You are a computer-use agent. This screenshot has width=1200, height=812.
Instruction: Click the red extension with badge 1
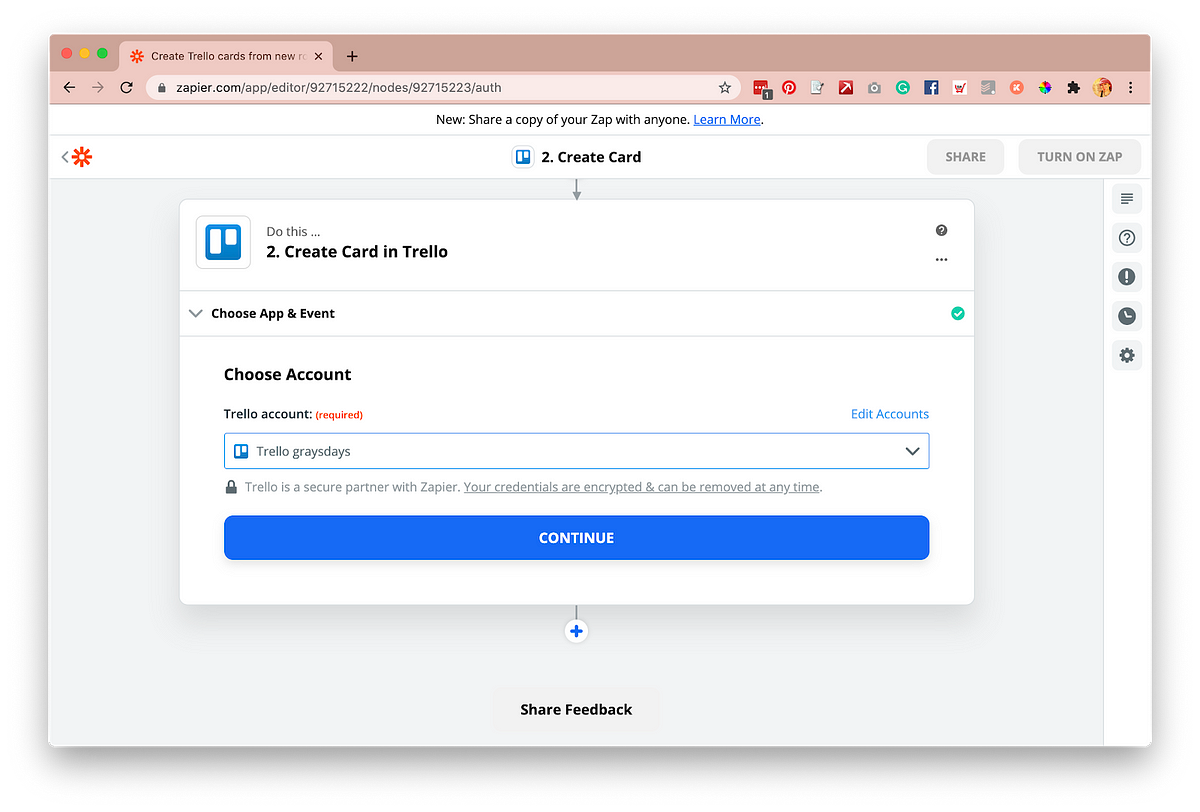click(x=762, y=89)
